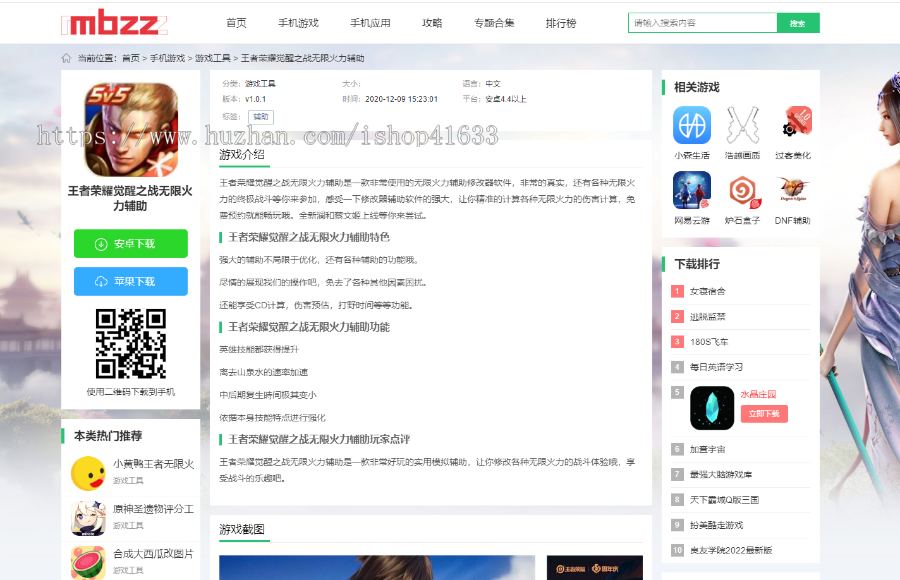The image size is (900, 580).
Task: Click the green search button
Action: click(798, 23)
